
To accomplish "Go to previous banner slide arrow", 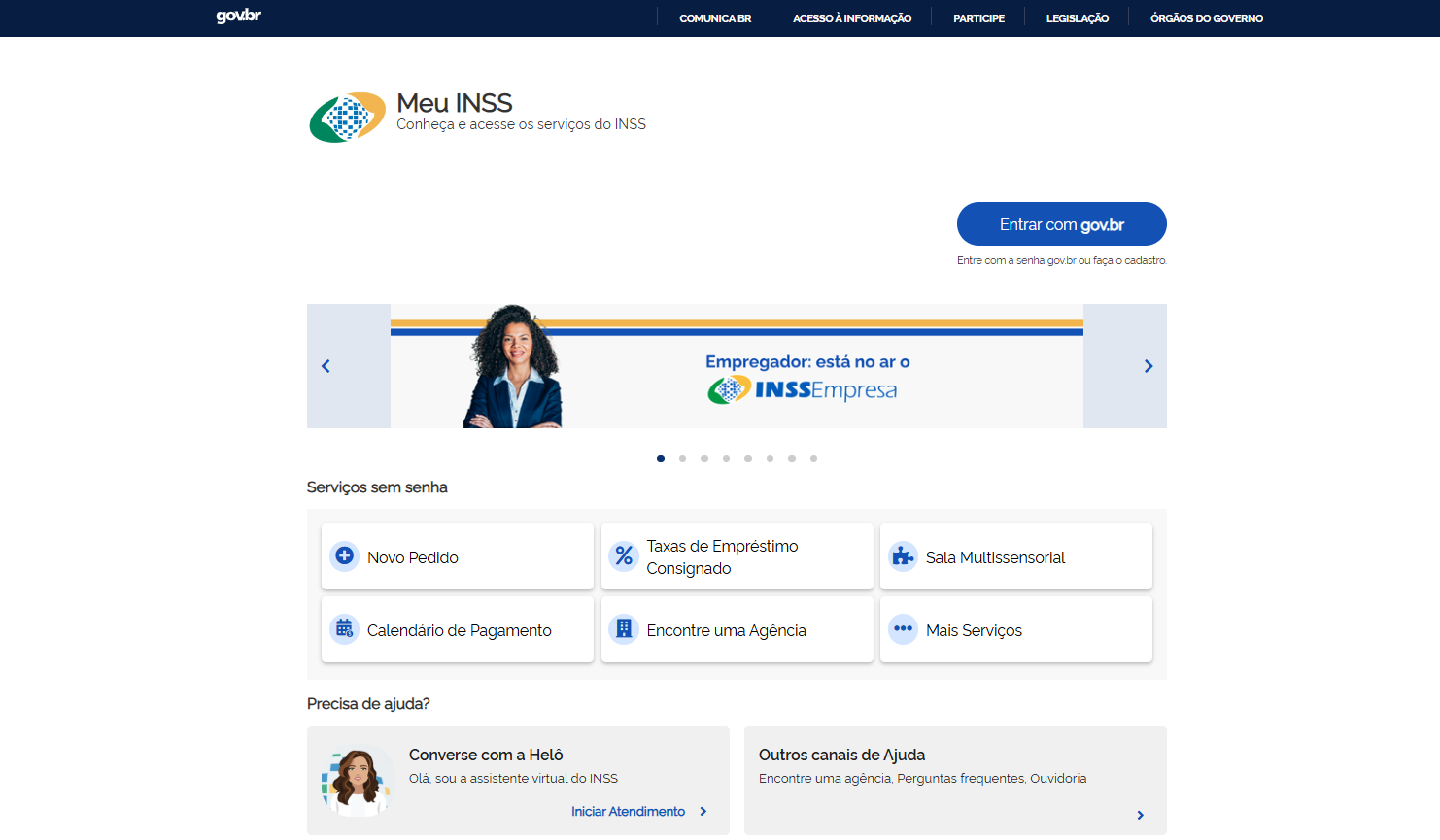I will click(326, 366).
